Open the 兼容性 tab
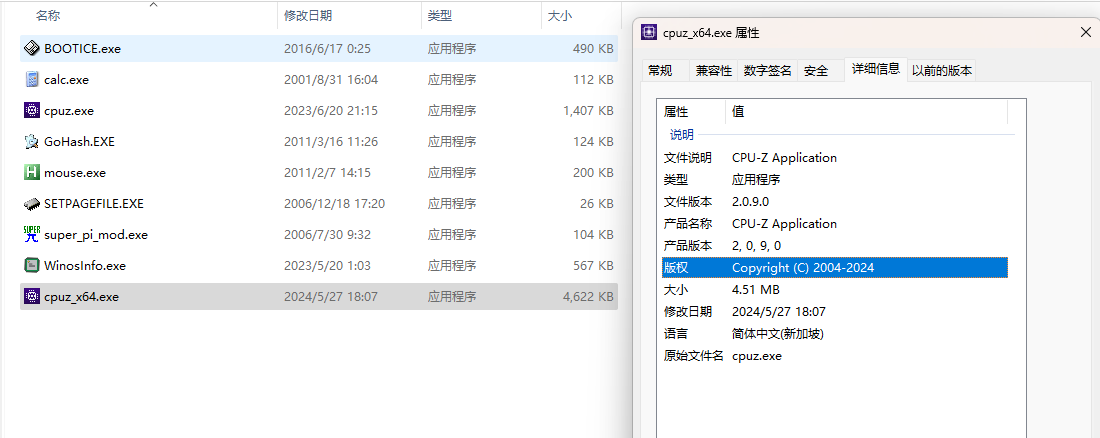 click(x=714, y=70)
